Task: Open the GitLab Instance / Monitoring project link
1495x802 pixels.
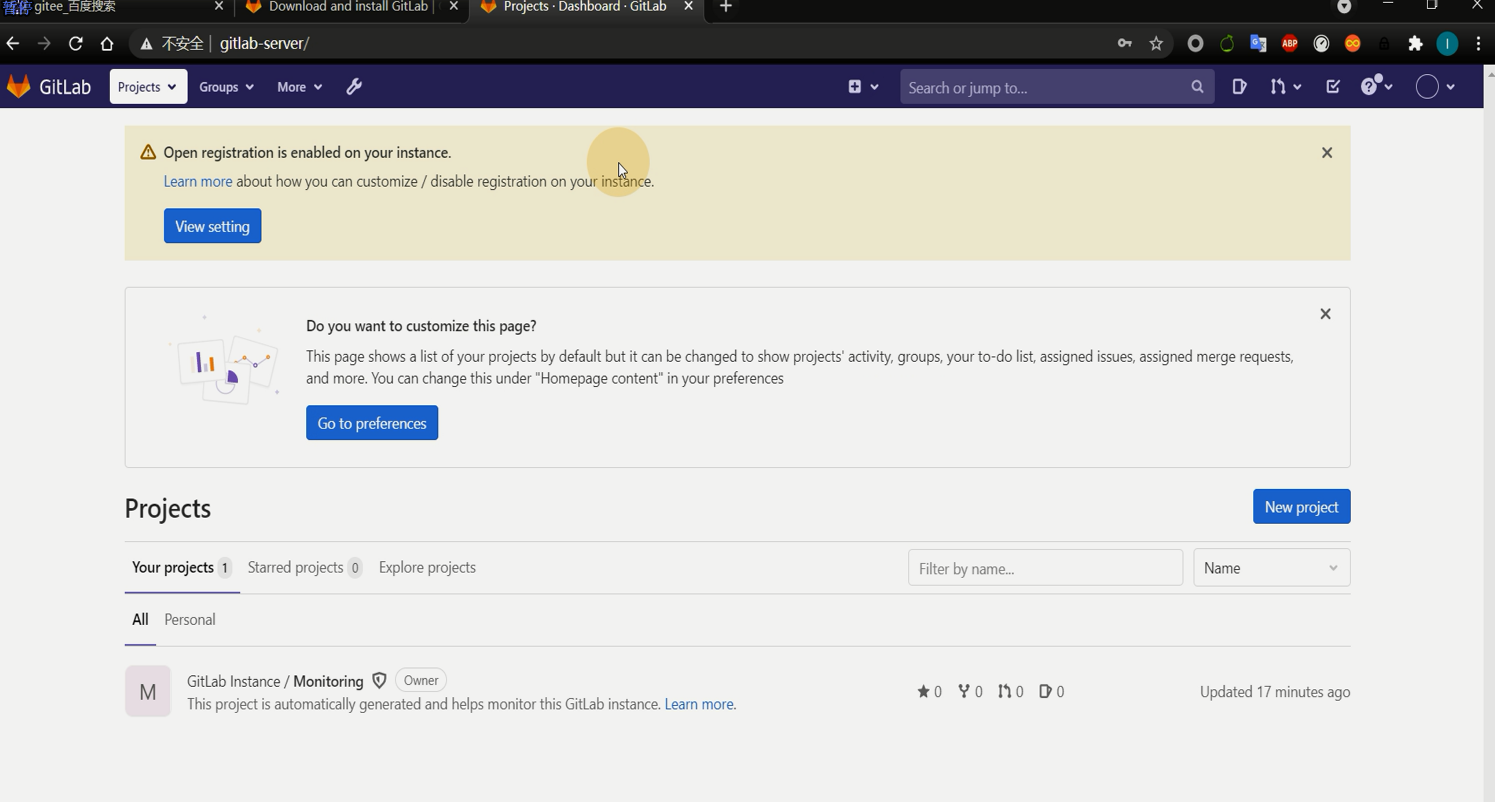Action: pyautogui.click(x=275, y=682)
